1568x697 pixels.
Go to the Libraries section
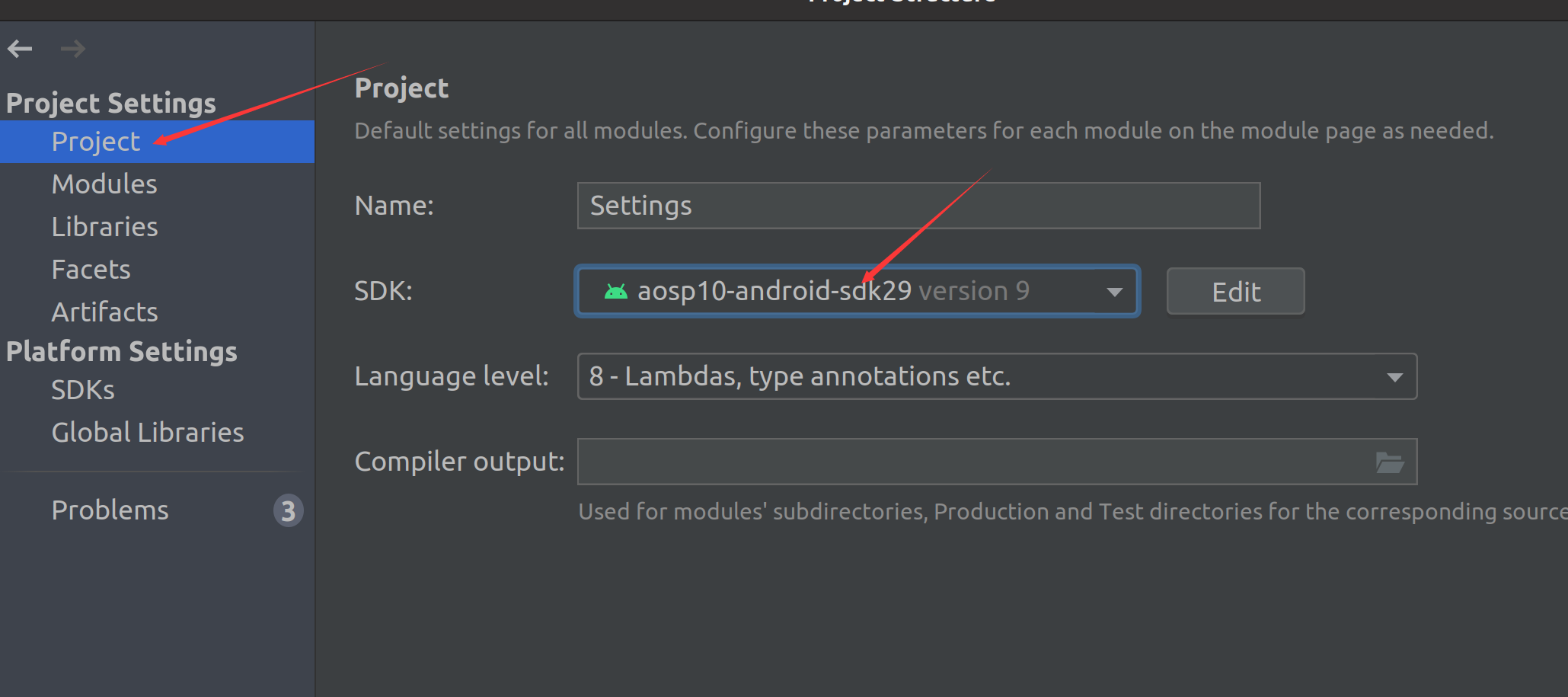(x=105, y=227)
